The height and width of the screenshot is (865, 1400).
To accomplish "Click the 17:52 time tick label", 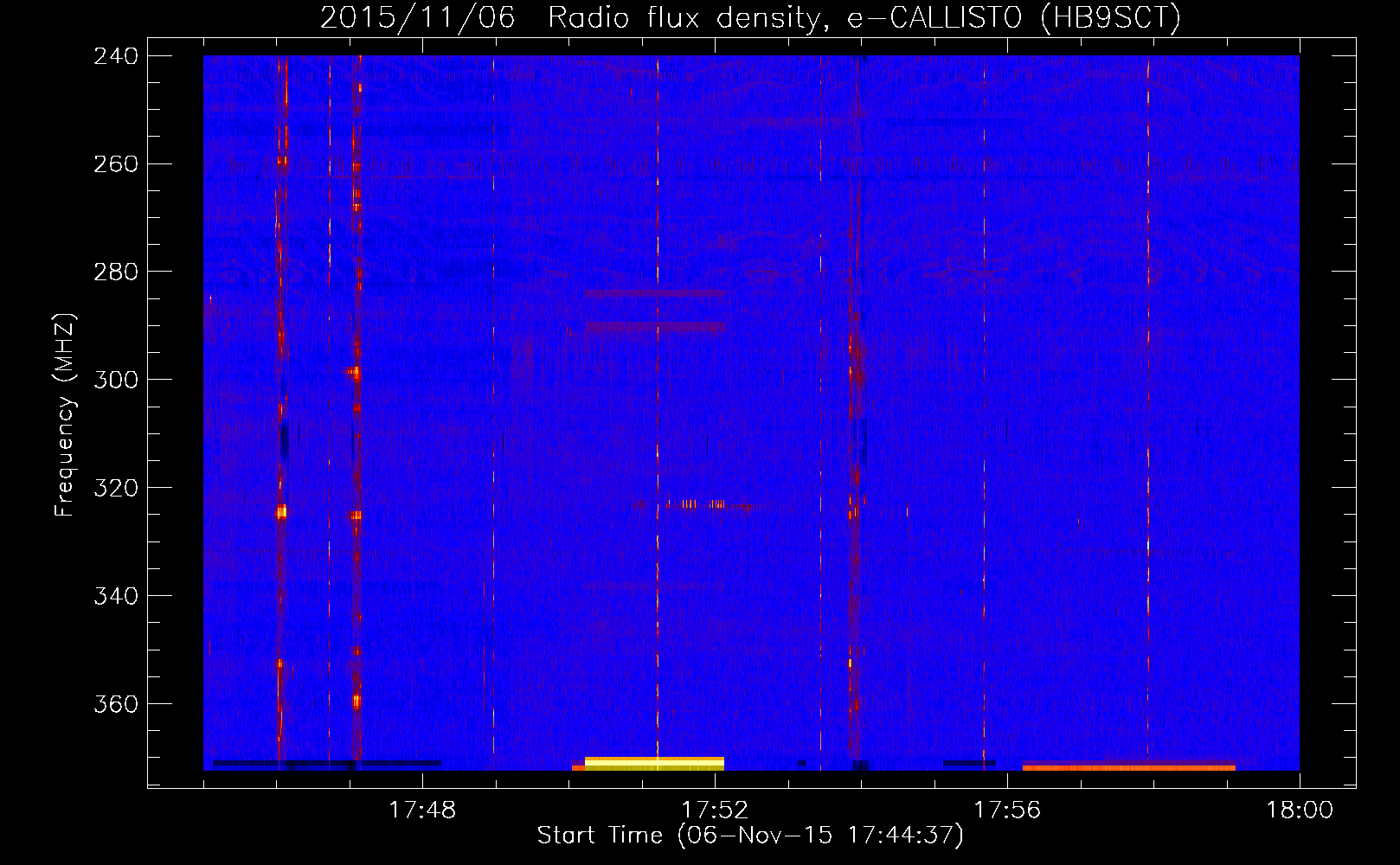I will pyautogui.click(x=715, y=810).
